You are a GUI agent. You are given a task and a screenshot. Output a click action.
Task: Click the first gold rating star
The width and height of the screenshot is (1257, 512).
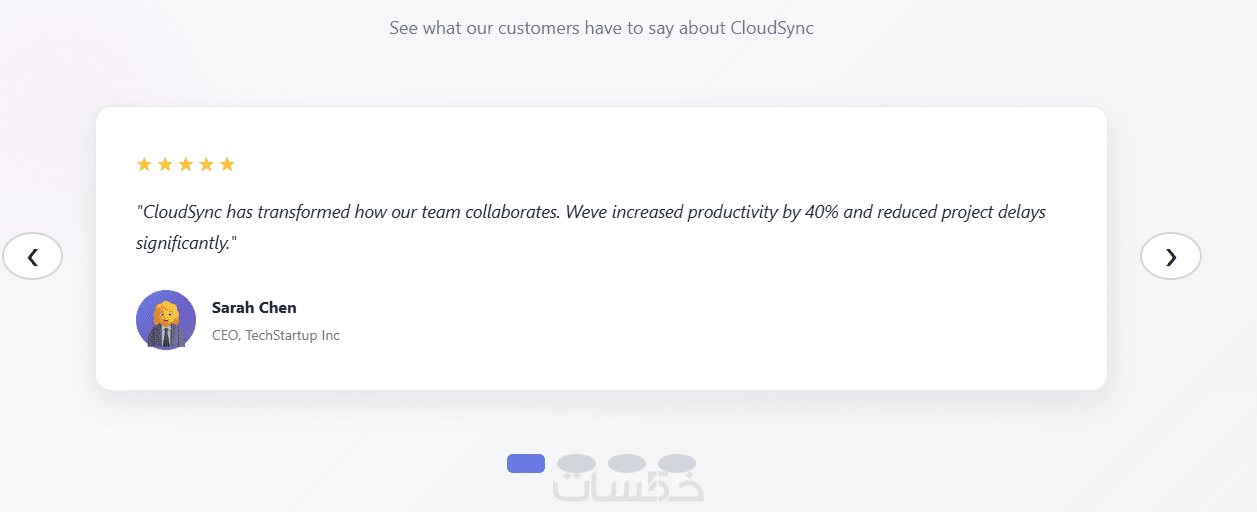(x=144, y=164)
